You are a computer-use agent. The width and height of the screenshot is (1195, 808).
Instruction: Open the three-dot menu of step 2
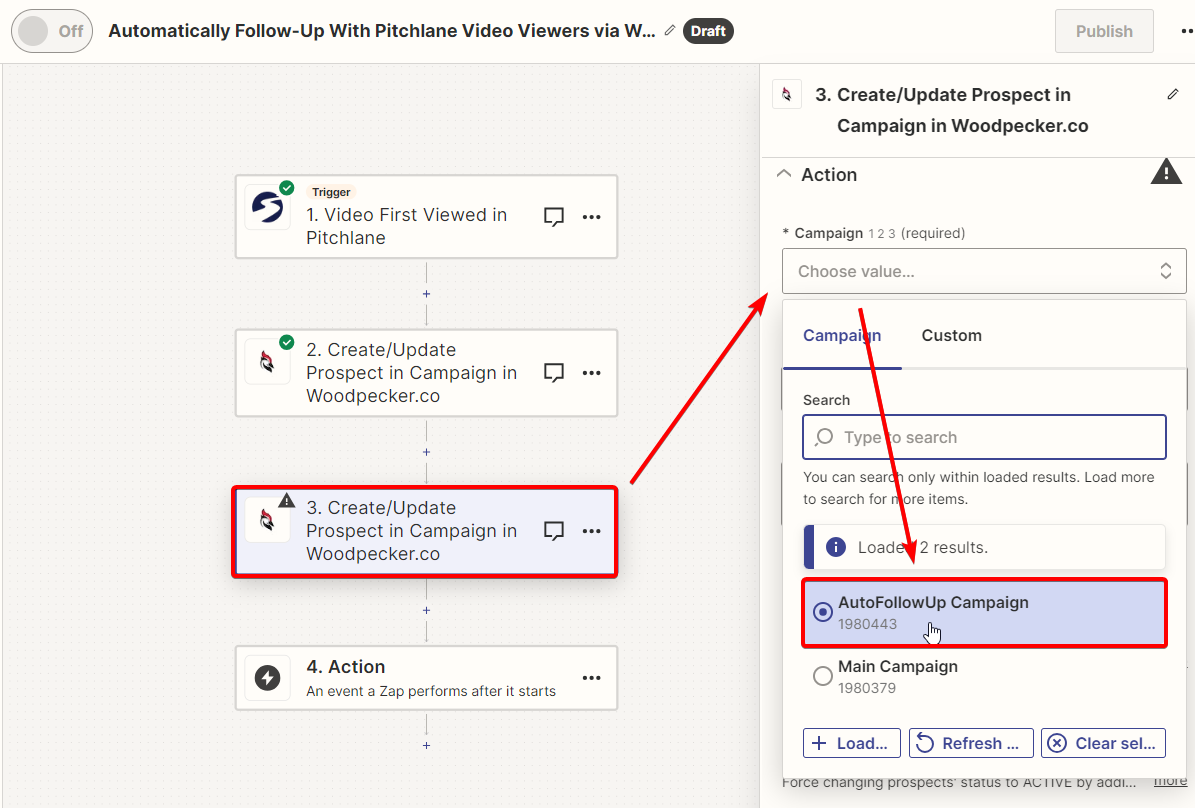click(x=591, y=373)
